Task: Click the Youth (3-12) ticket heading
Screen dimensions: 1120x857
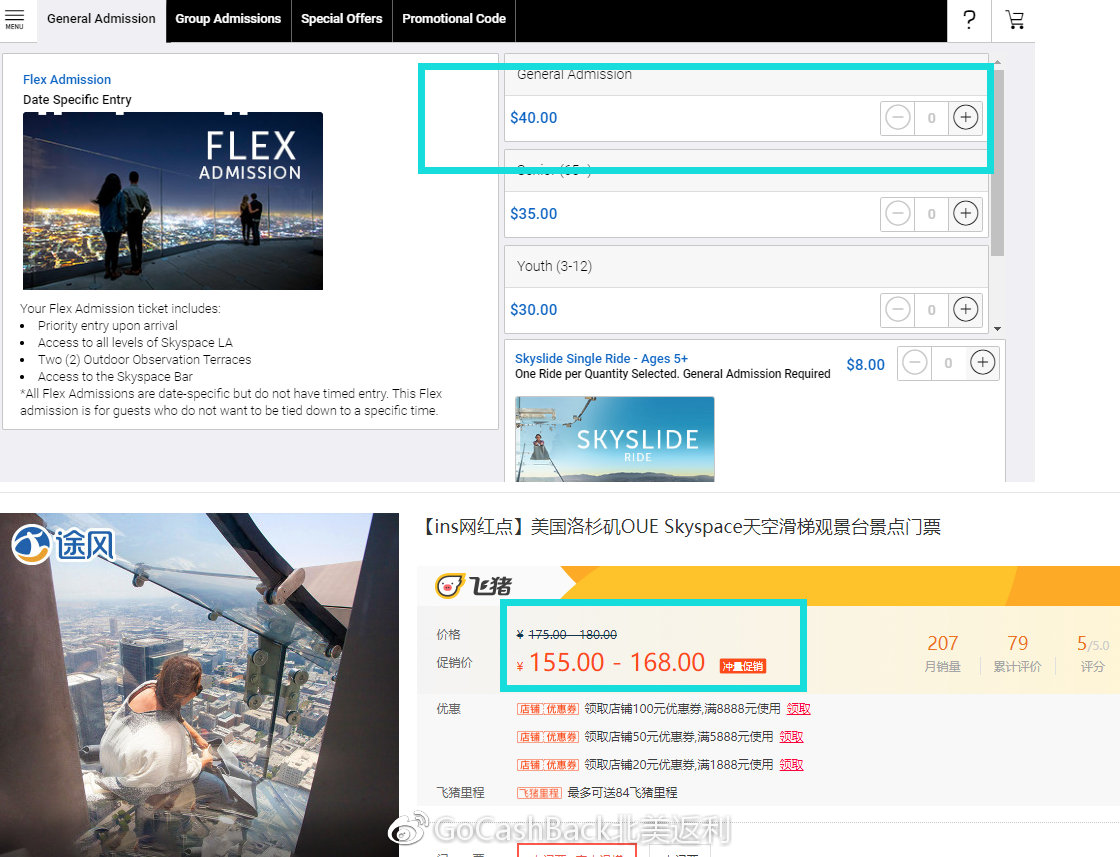Action: coord(554,266)
